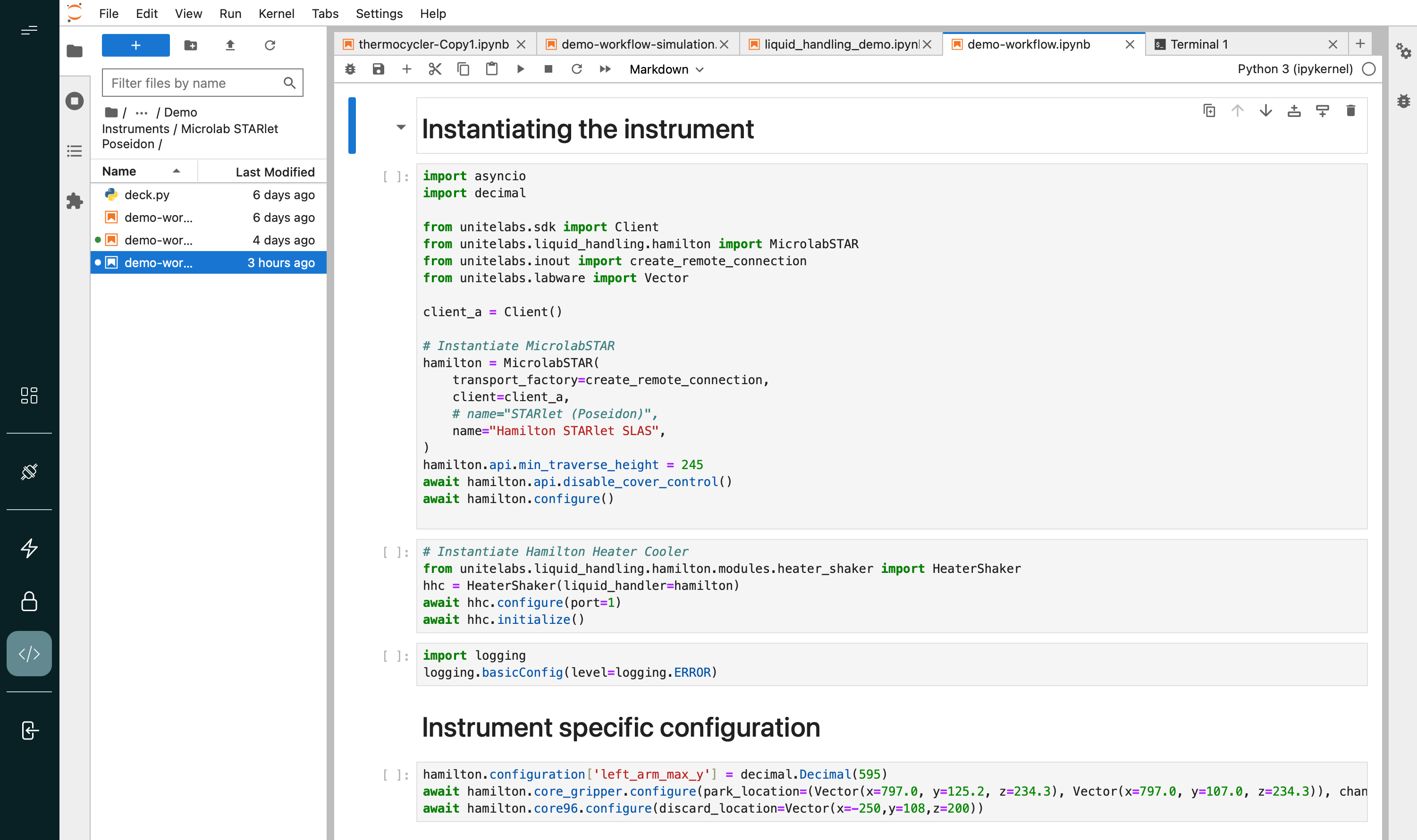Open the right sidebar debugger panel

pos(1403,101)
